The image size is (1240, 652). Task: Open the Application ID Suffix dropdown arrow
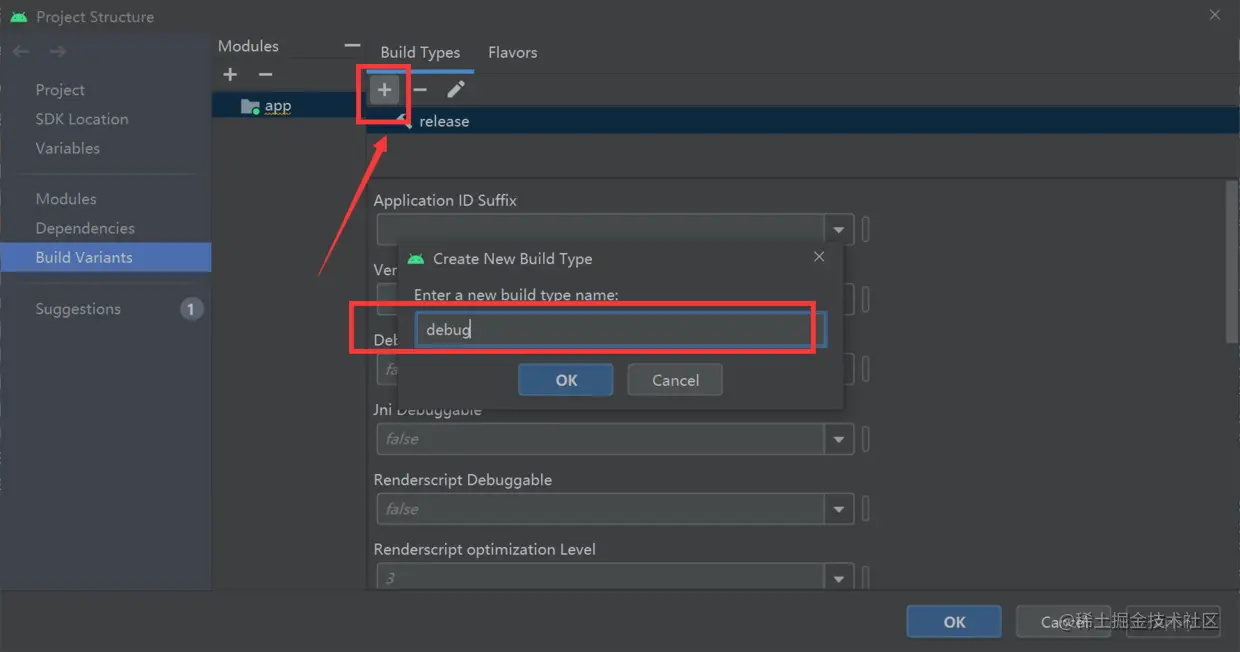click(839, 230)
